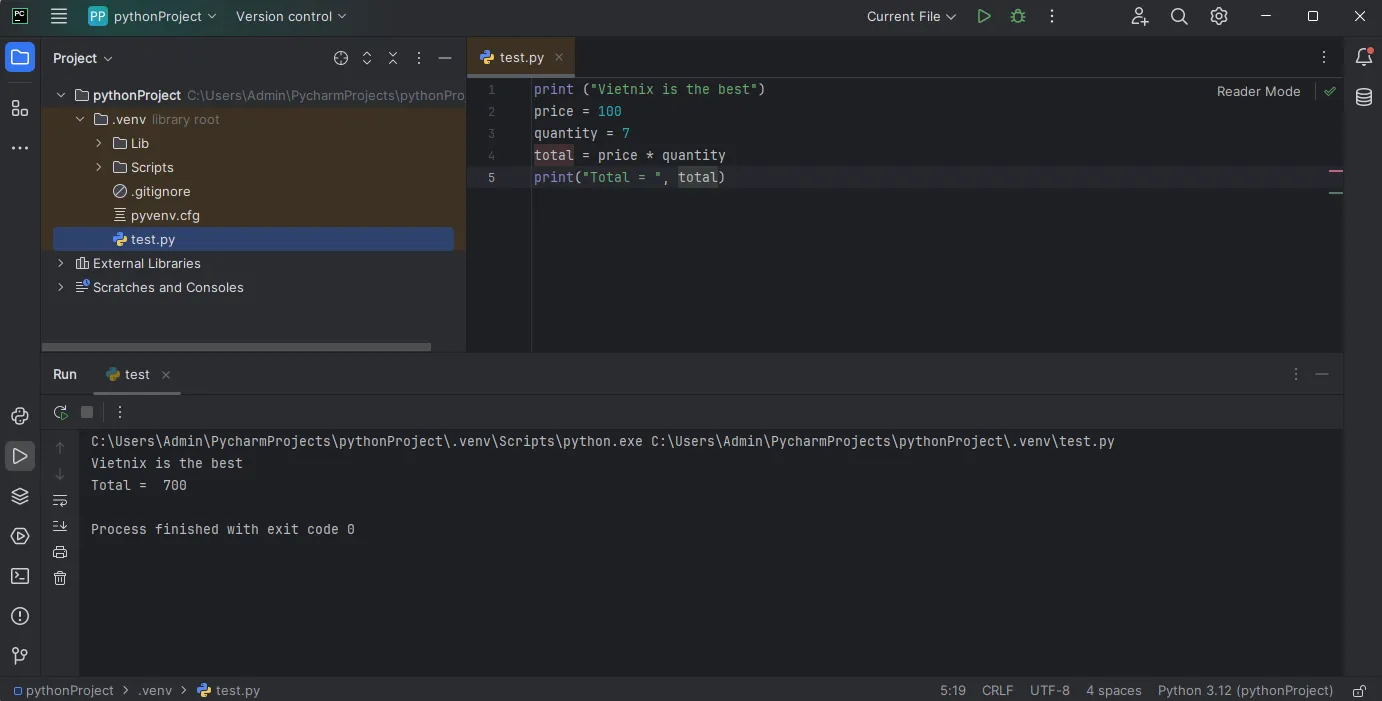Viewport: 1382px width, 701px height.
Task: Open the Version control menu
Action: coord(290,16)
